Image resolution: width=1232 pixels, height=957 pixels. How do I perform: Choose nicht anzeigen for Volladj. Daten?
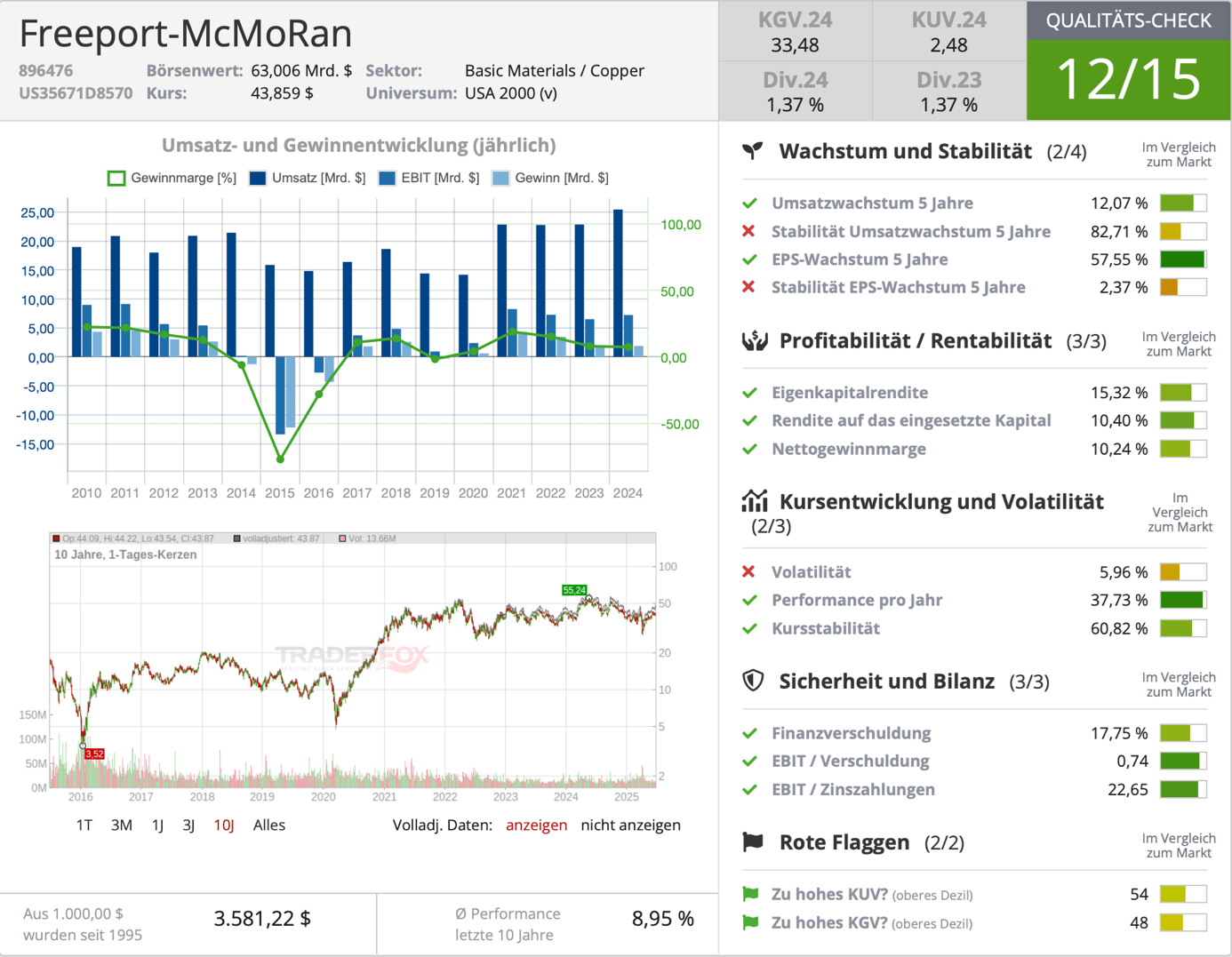pyautogui.click(x=630, y=825)
